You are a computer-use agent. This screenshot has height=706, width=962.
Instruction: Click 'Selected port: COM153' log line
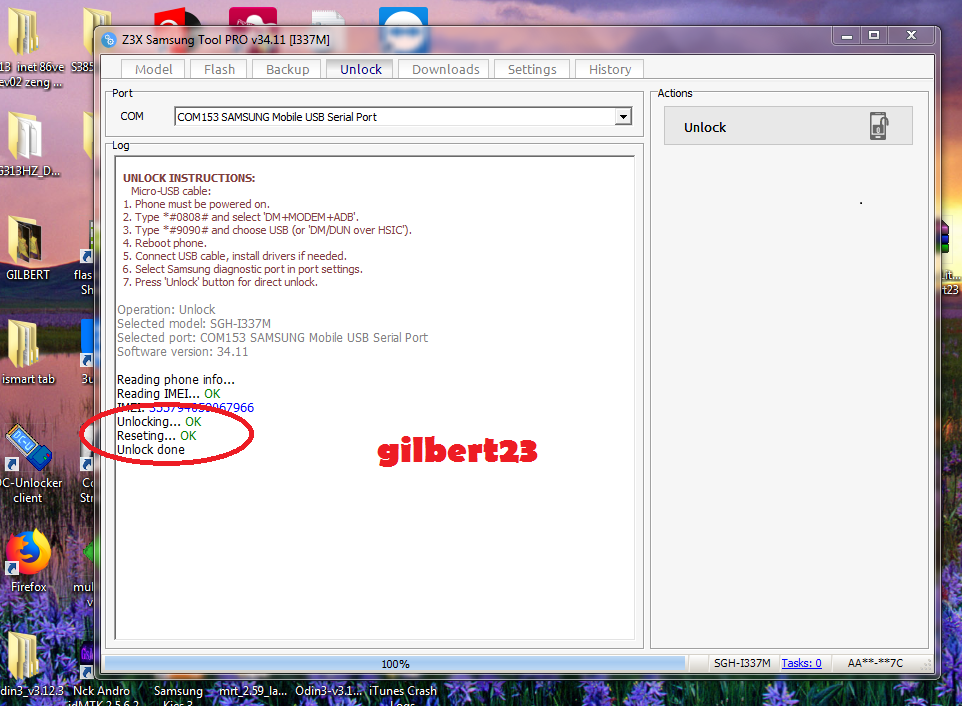pos(272,338)
